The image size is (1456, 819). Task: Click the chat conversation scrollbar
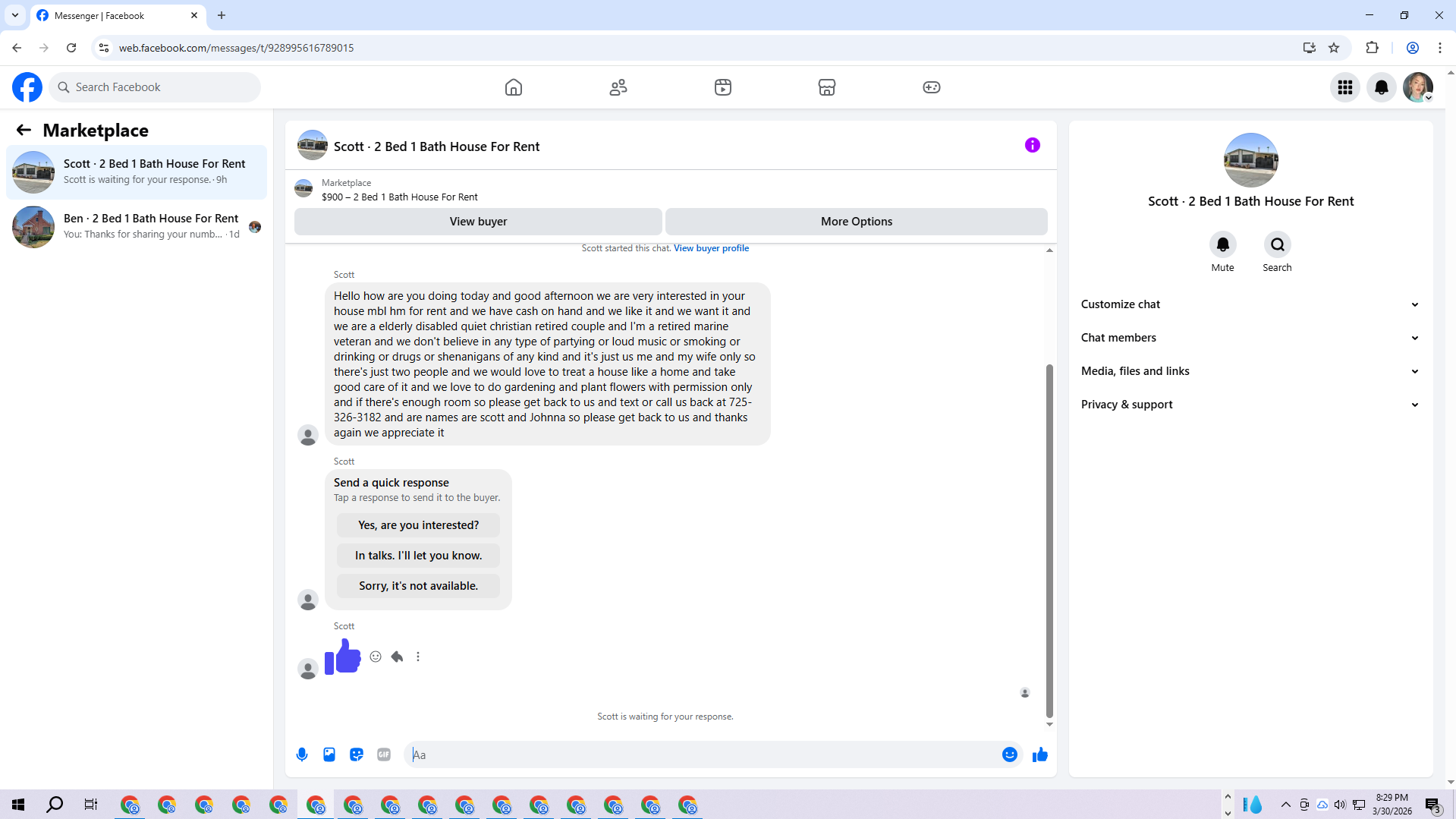[x=1049, y=540]
